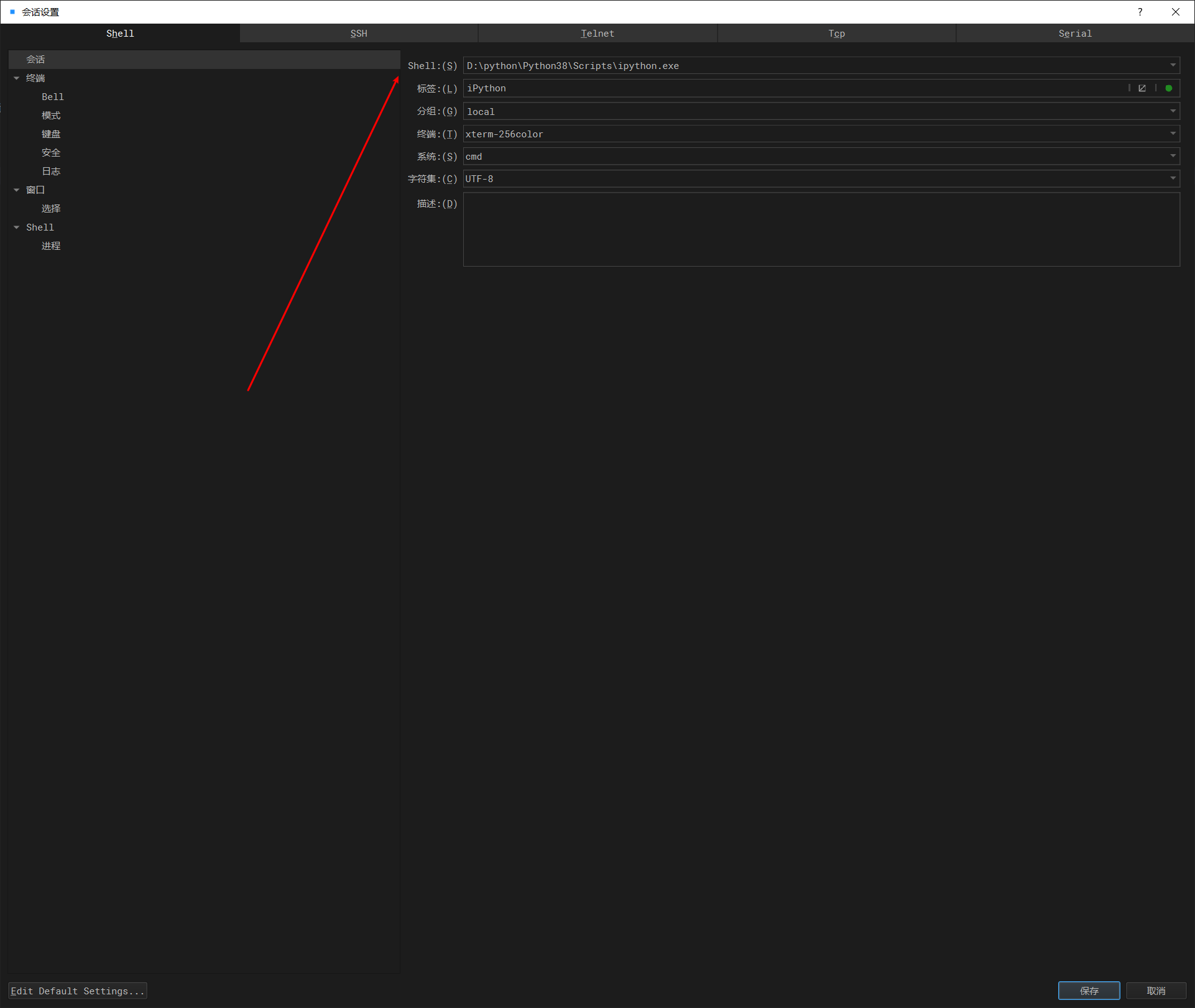
Task: Switch to the SSH tab
Action: [x=359, y=34]
